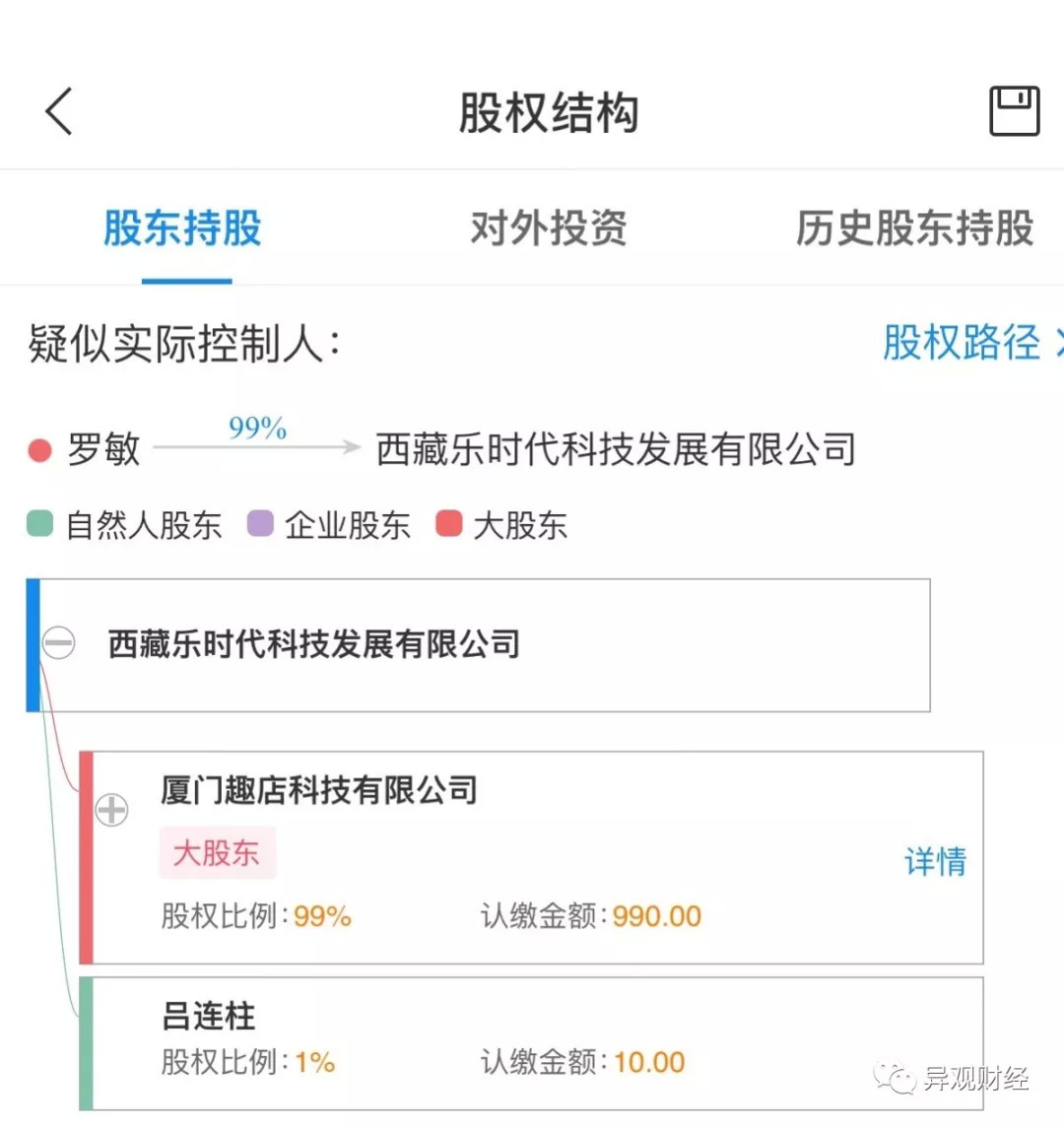Tap the green 自然人股东 legend swatch
The image size is (1064, 1126).
point(39,524)
